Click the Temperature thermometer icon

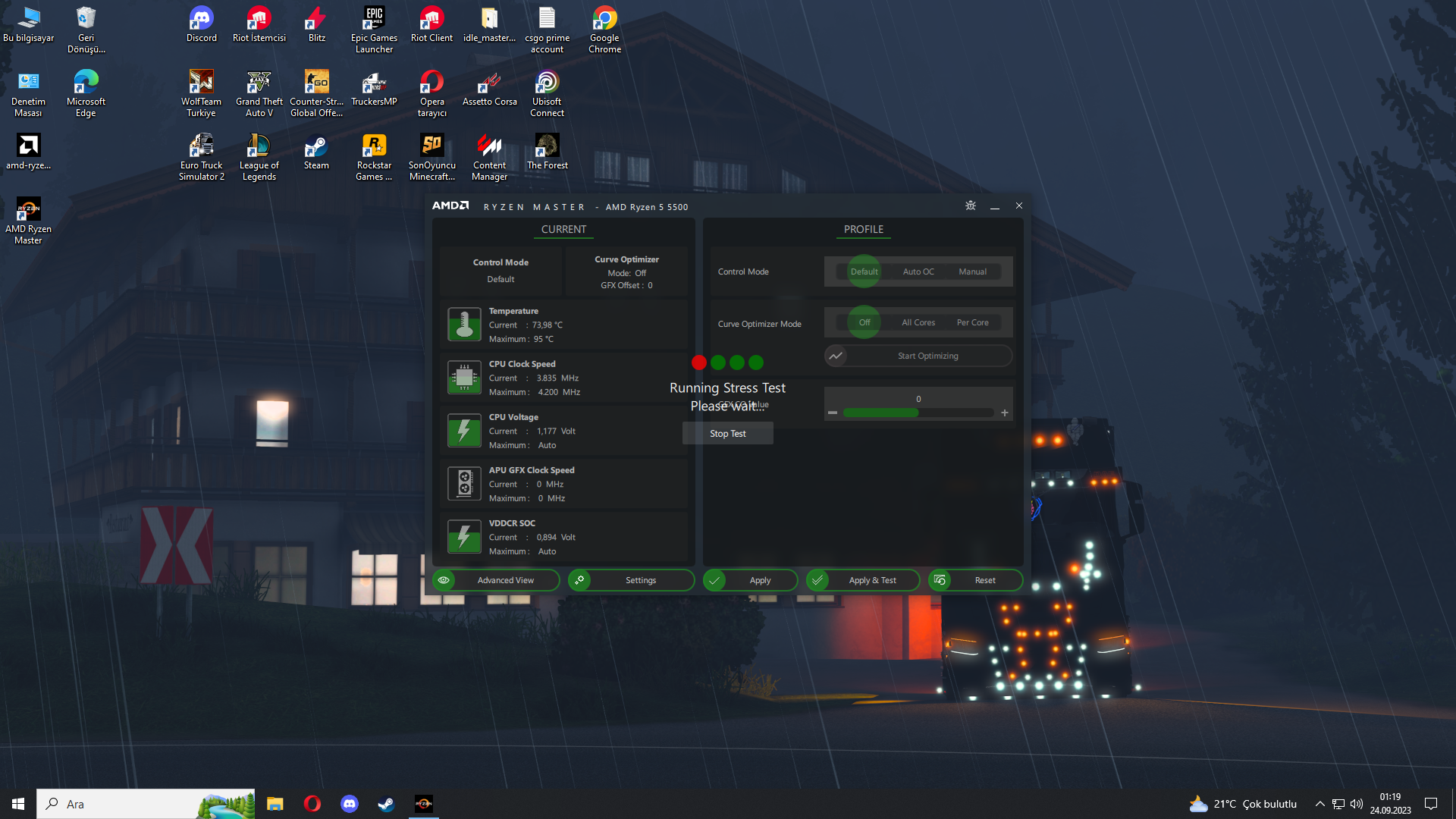coord(464,325)
